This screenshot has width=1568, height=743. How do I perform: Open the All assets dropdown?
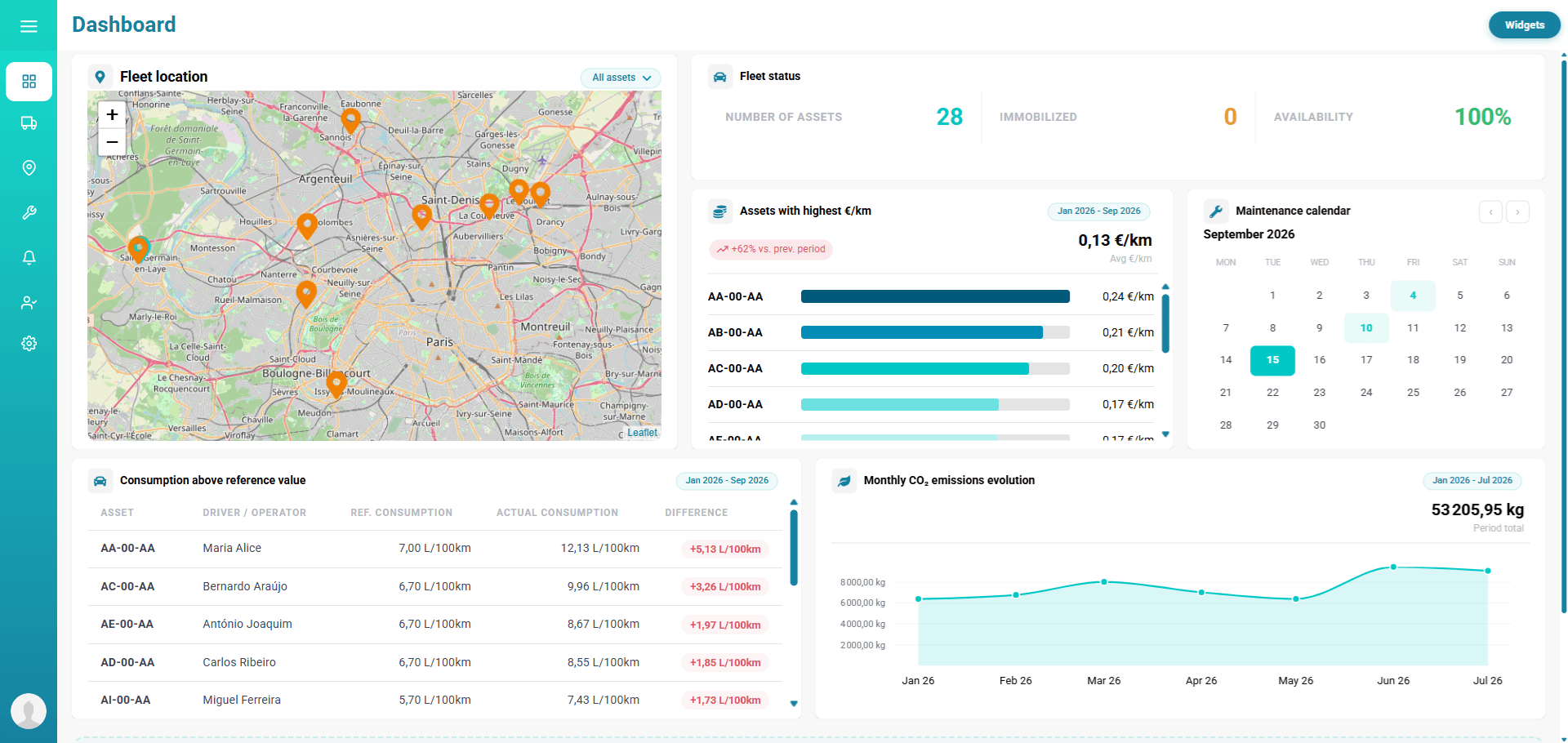point(621,78)
